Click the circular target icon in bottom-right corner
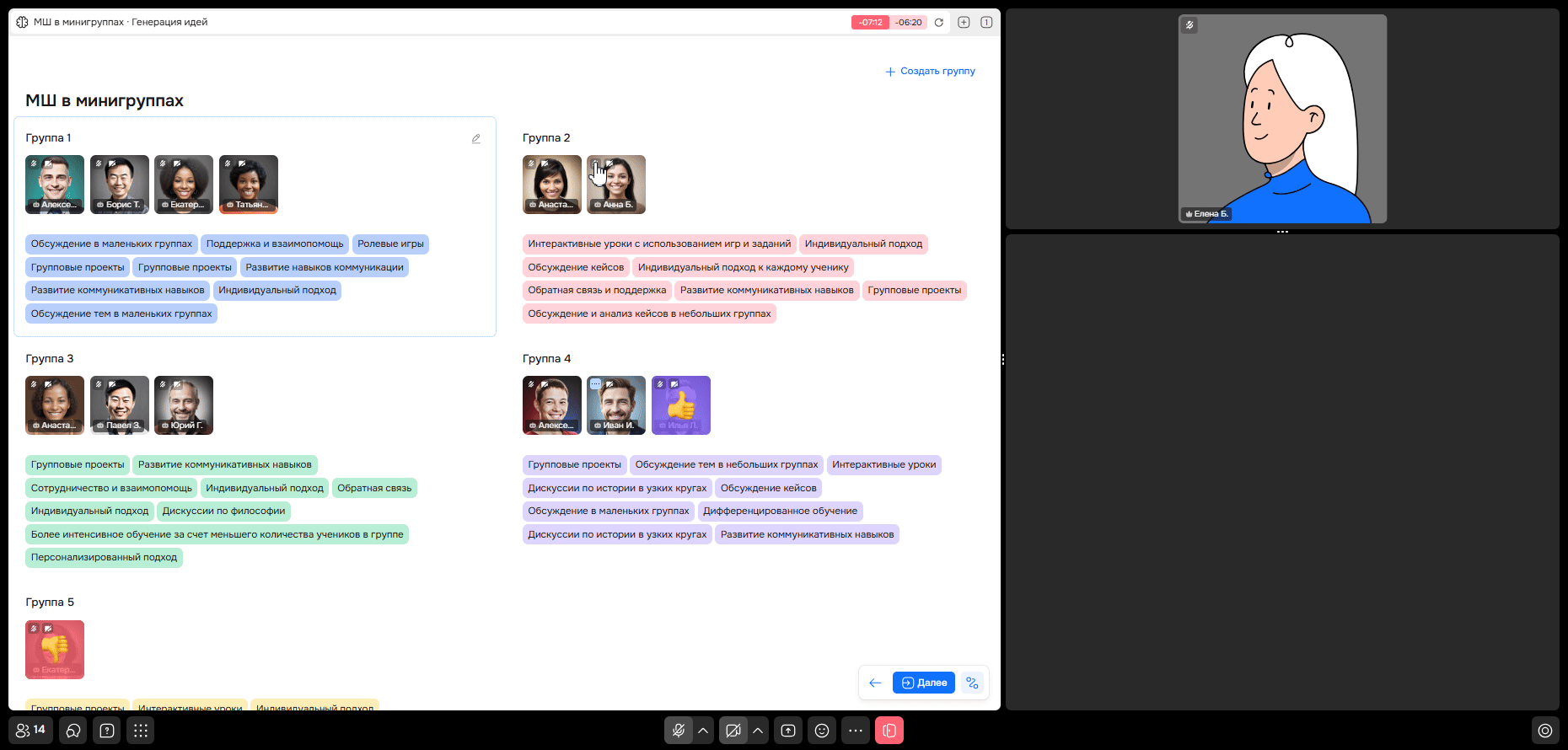The width and height of the screenshot is (1568, 750). pos(1545,731)
